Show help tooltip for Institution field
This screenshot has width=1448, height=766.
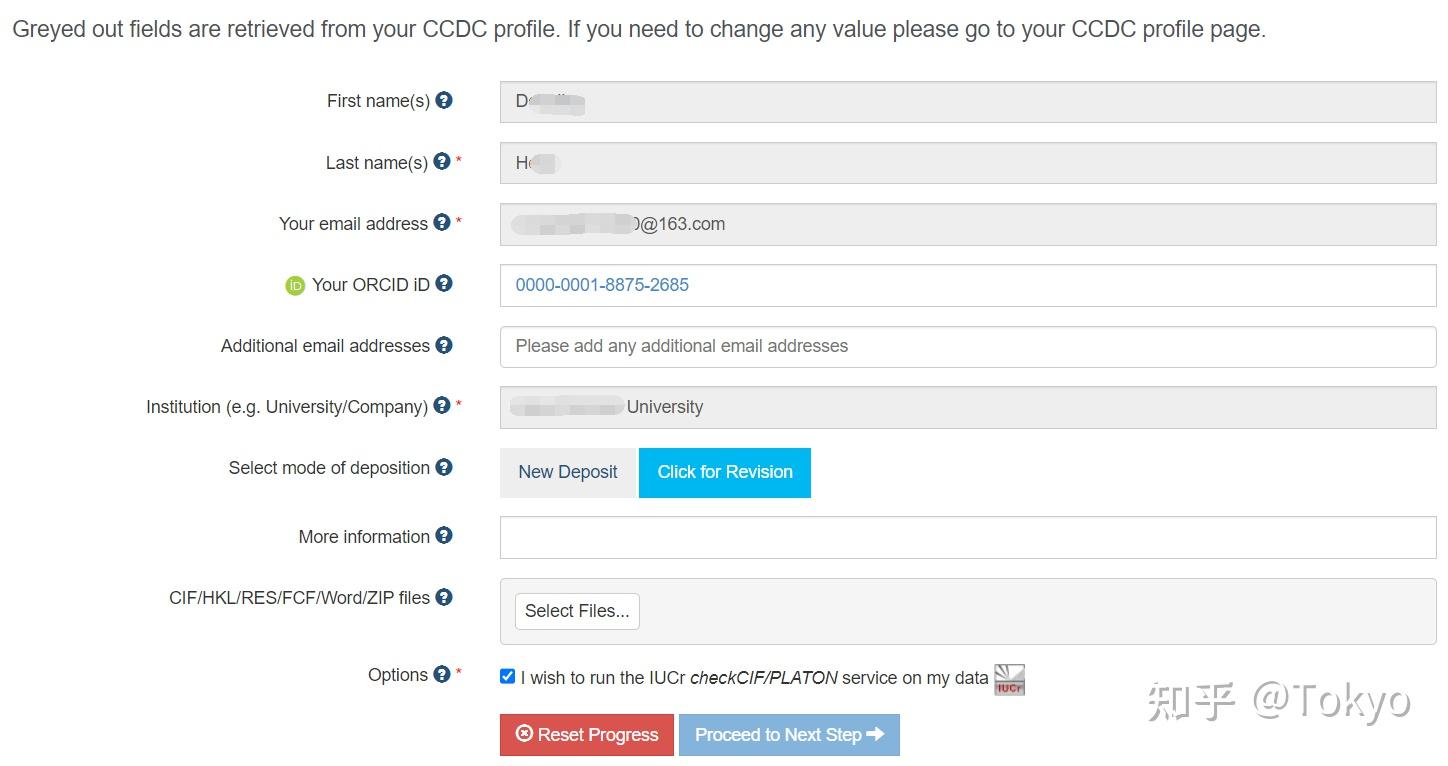(x=442, y=406)
